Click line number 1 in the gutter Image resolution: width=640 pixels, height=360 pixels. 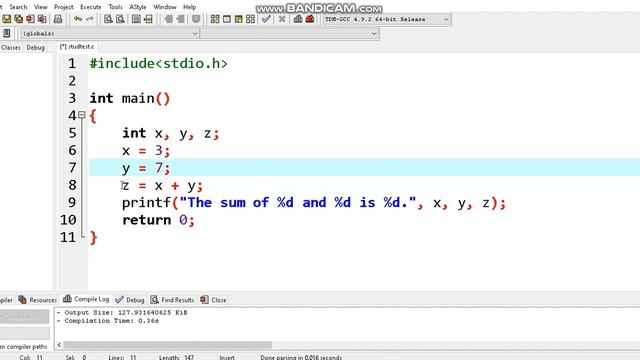tap(72, 63)
